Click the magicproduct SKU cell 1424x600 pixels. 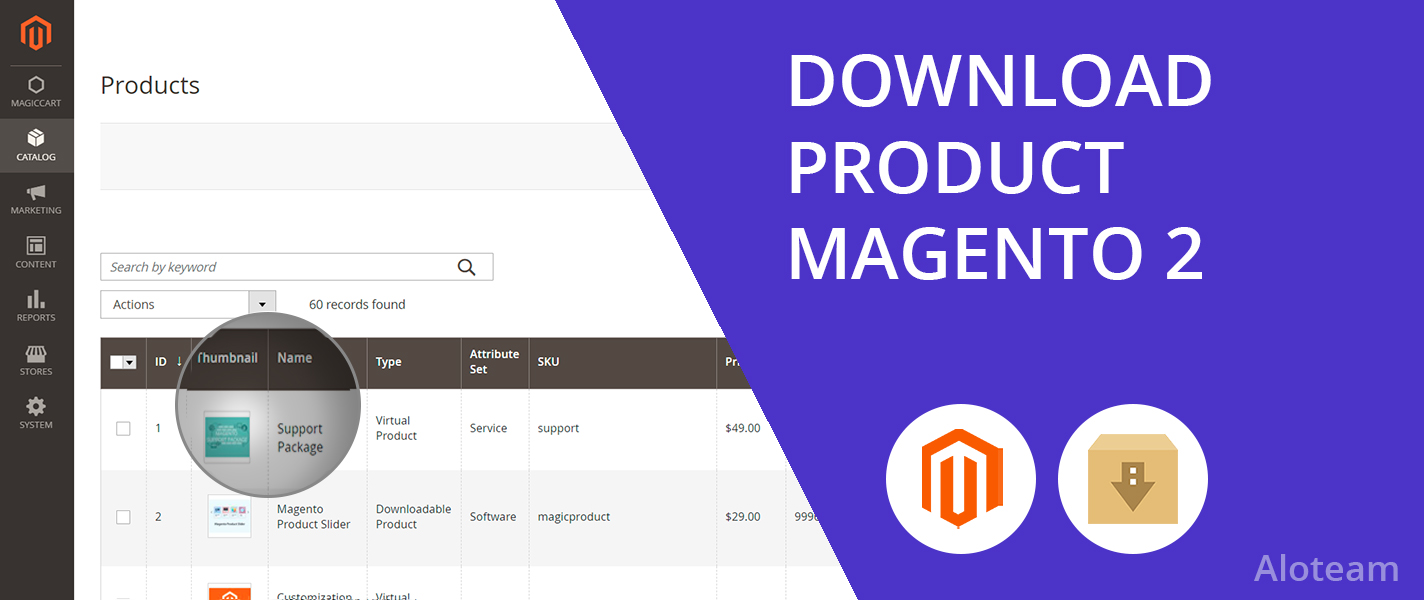click(573, 517)
